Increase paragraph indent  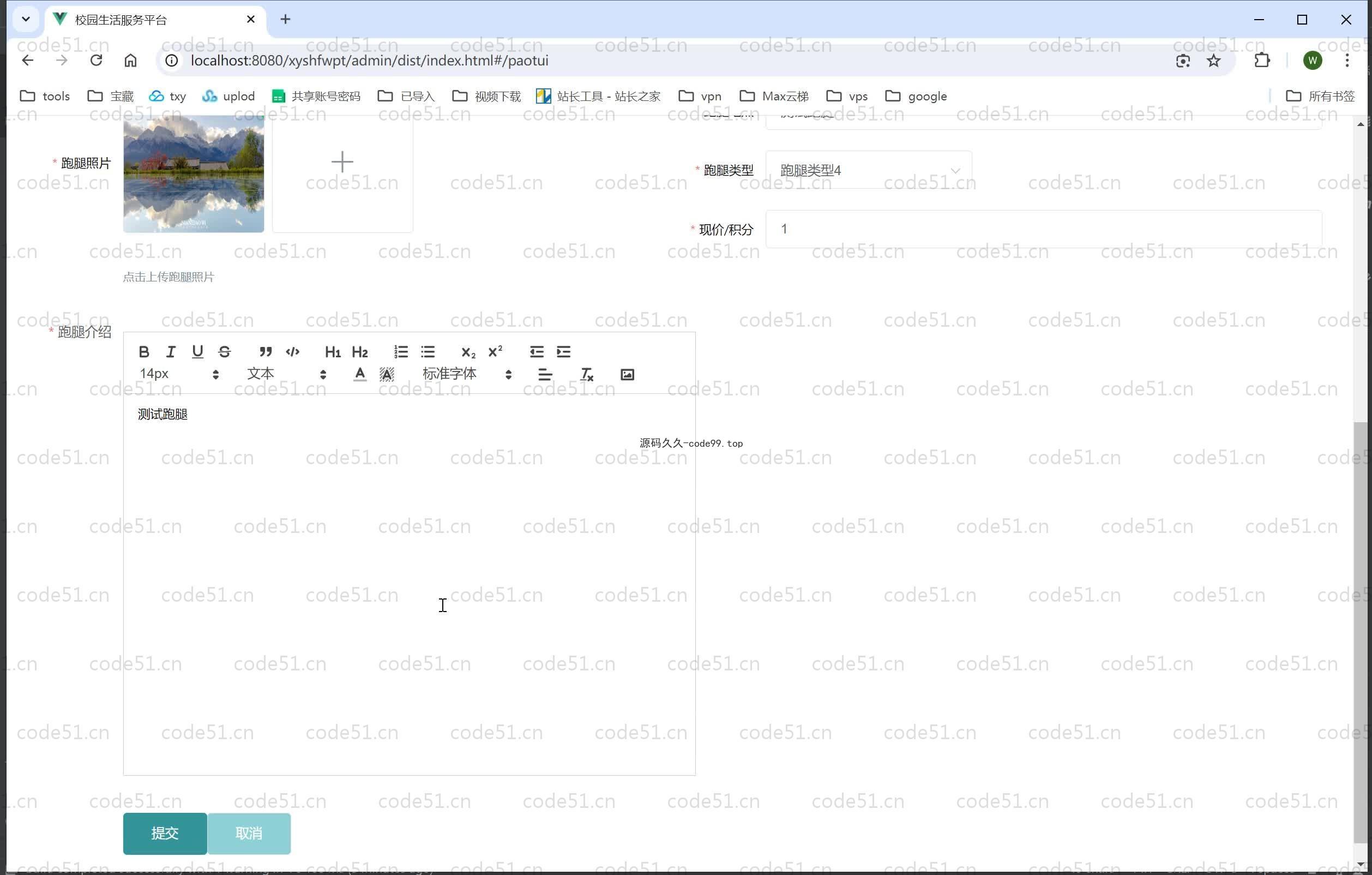point(563,352)
